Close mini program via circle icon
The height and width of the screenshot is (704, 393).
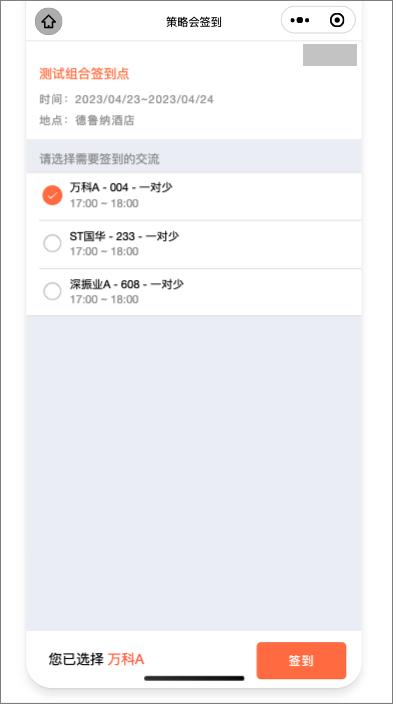click(x=337, y=20)
